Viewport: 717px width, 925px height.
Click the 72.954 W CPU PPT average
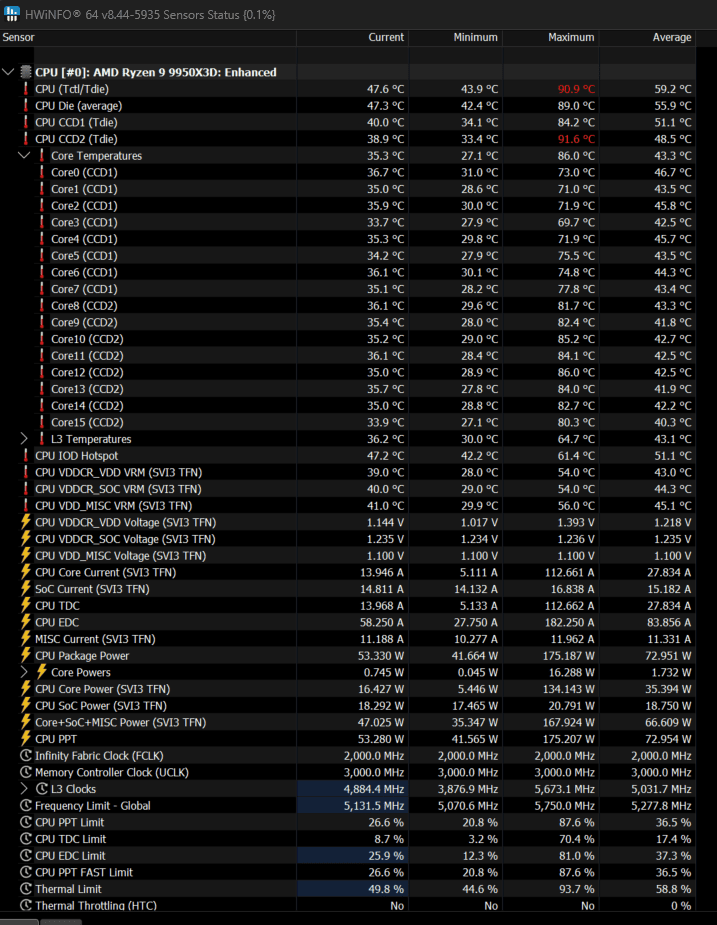[x=668, y=739]
